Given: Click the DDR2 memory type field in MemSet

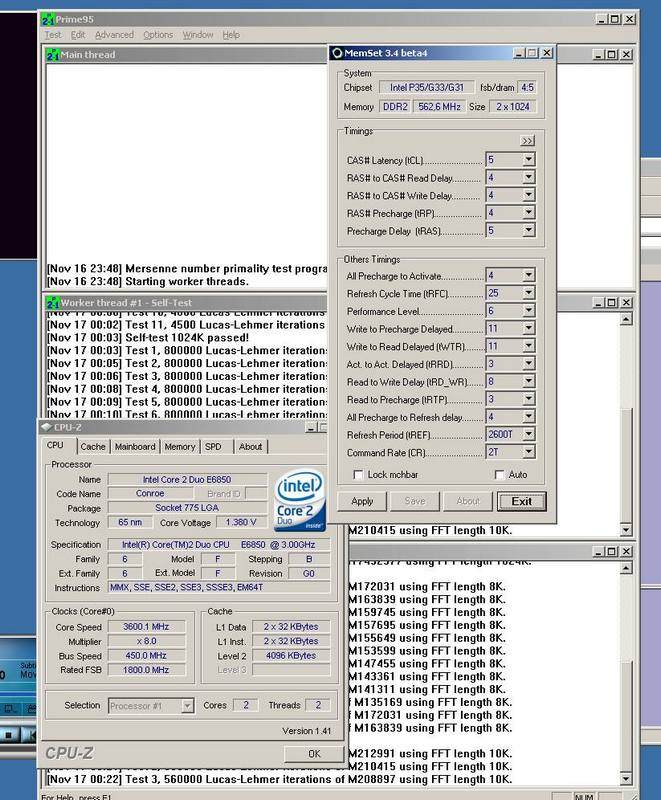Looking at the screenshot, I should (395, 107).
